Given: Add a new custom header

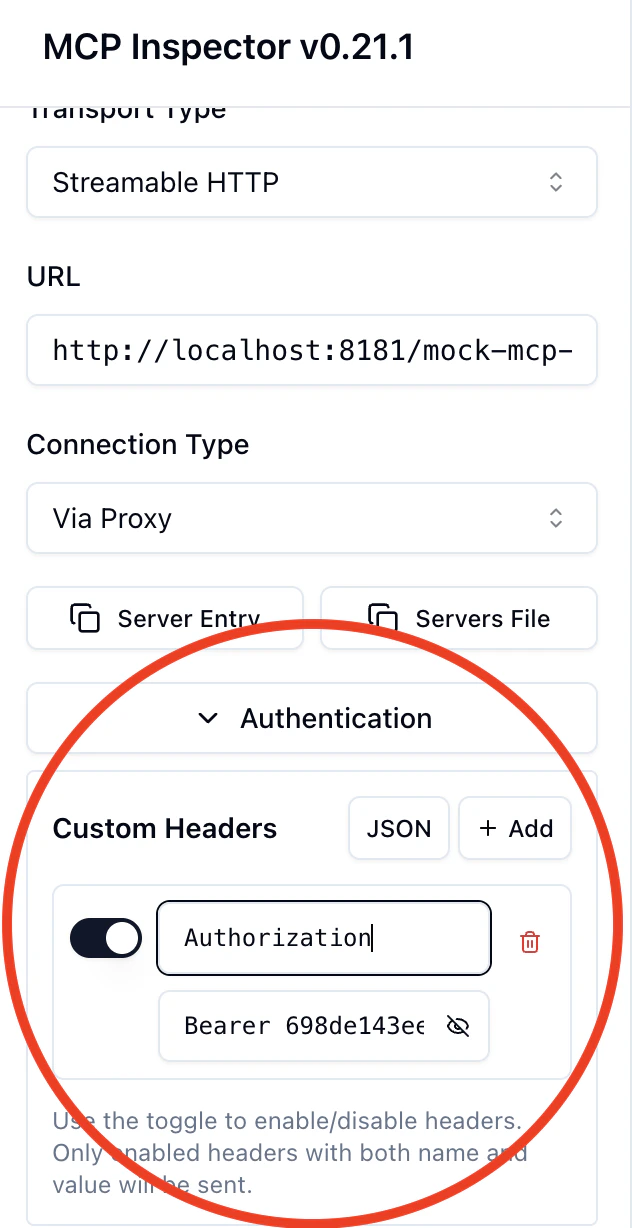Looking at the screenshot, I should [515, 828].
